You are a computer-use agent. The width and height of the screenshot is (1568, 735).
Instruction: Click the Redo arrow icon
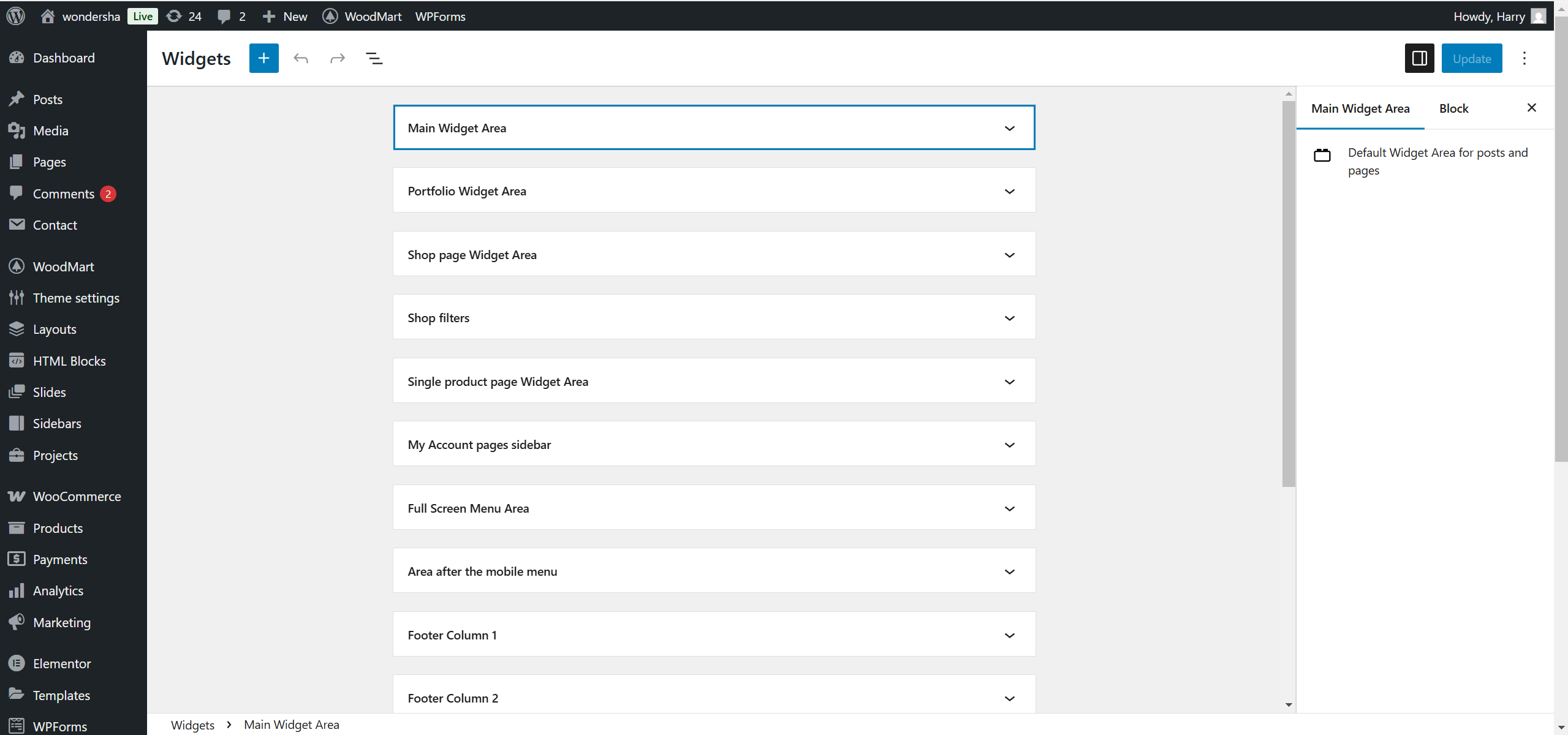338,58
